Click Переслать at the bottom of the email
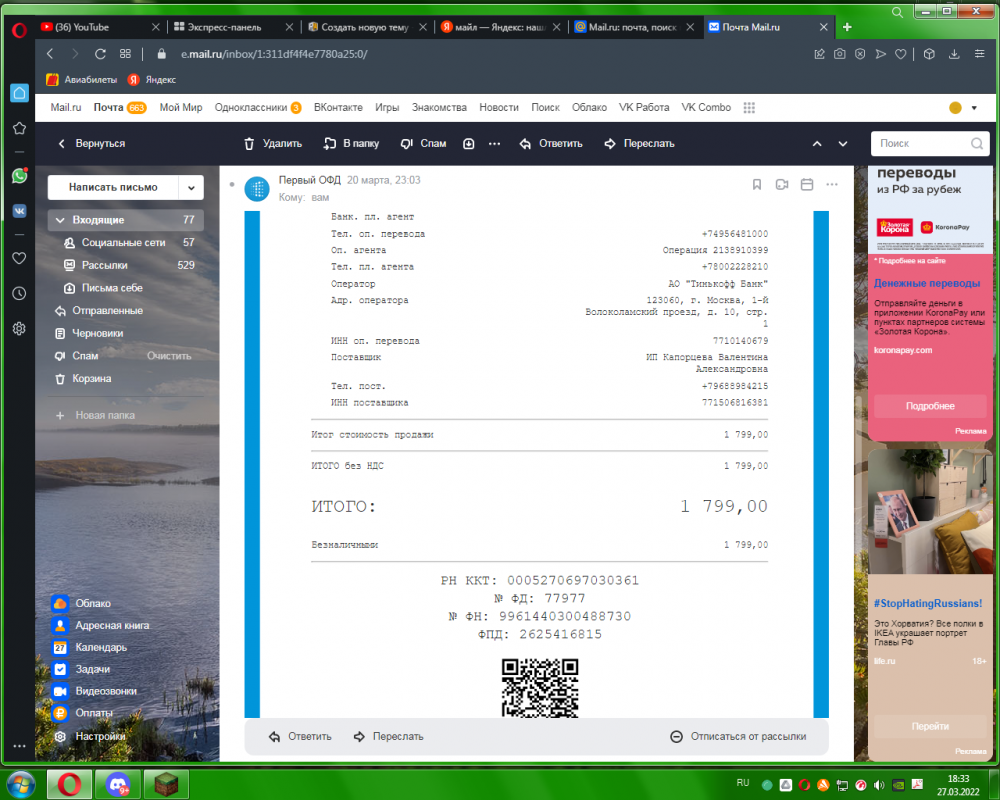This screenshot has height=800, width=1000. coord(388,736)
